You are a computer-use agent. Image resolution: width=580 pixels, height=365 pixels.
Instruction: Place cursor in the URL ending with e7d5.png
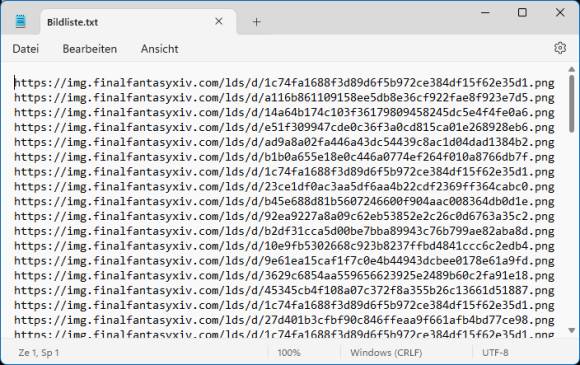284,98
